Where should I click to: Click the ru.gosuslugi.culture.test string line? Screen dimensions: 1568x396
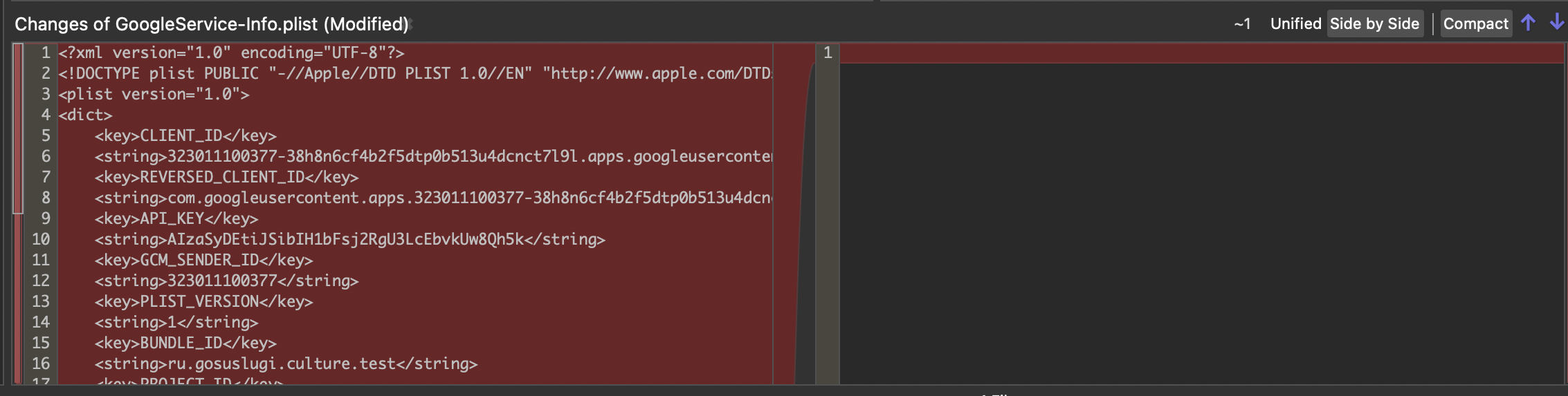(286, 364)
